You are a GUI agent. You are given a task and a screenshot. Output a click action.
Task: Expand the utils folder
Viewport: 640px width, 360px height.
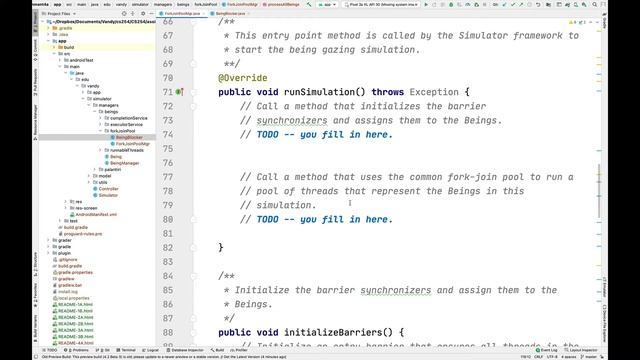(x=89, y=182)
